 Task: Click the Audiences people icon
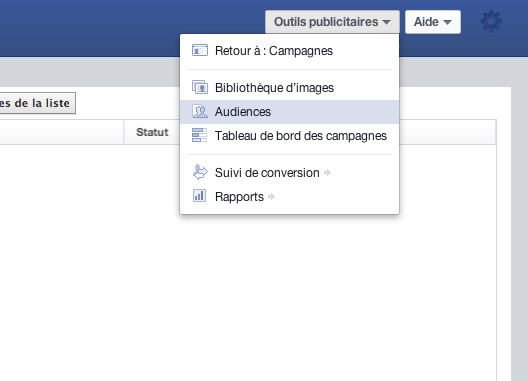click(200, 112)
